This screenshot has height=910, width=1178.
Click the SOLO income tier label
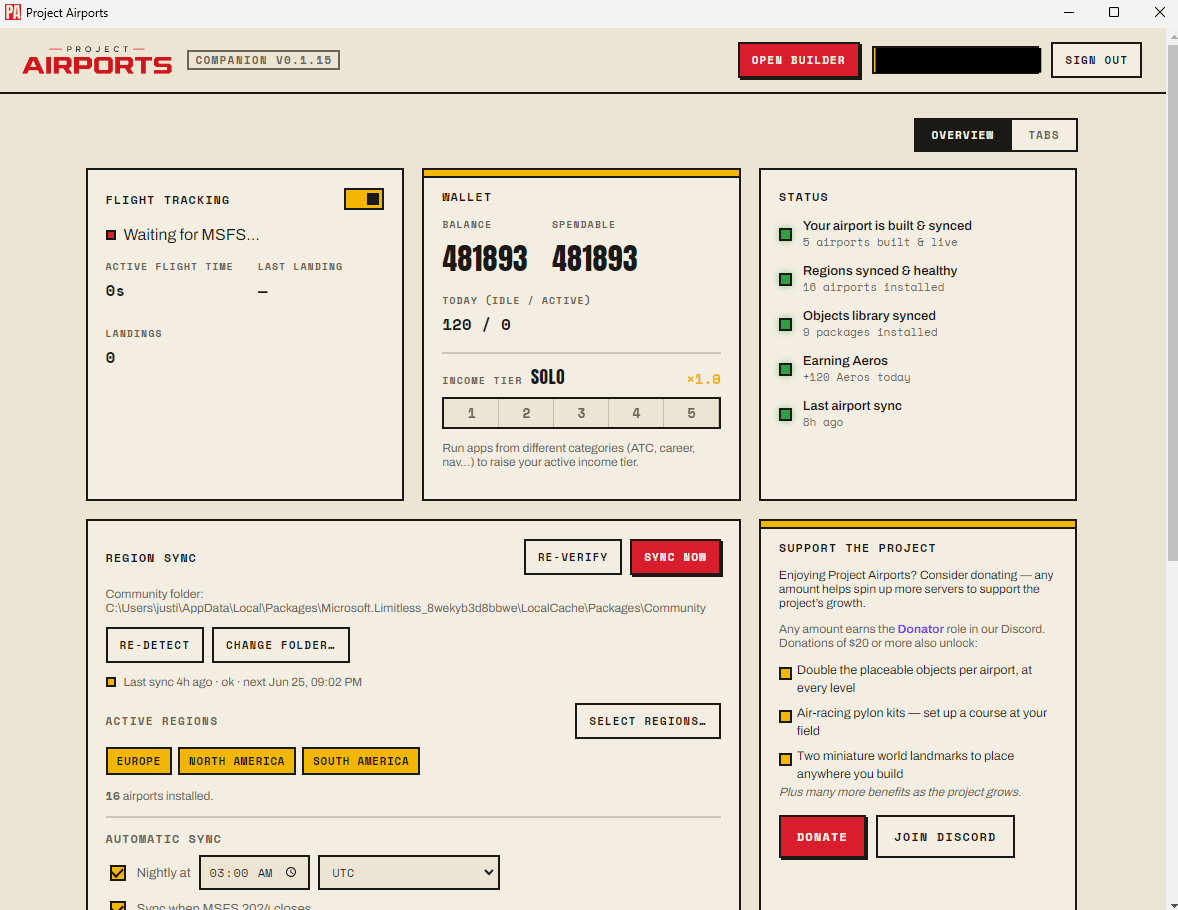click(x=548, y=377)
